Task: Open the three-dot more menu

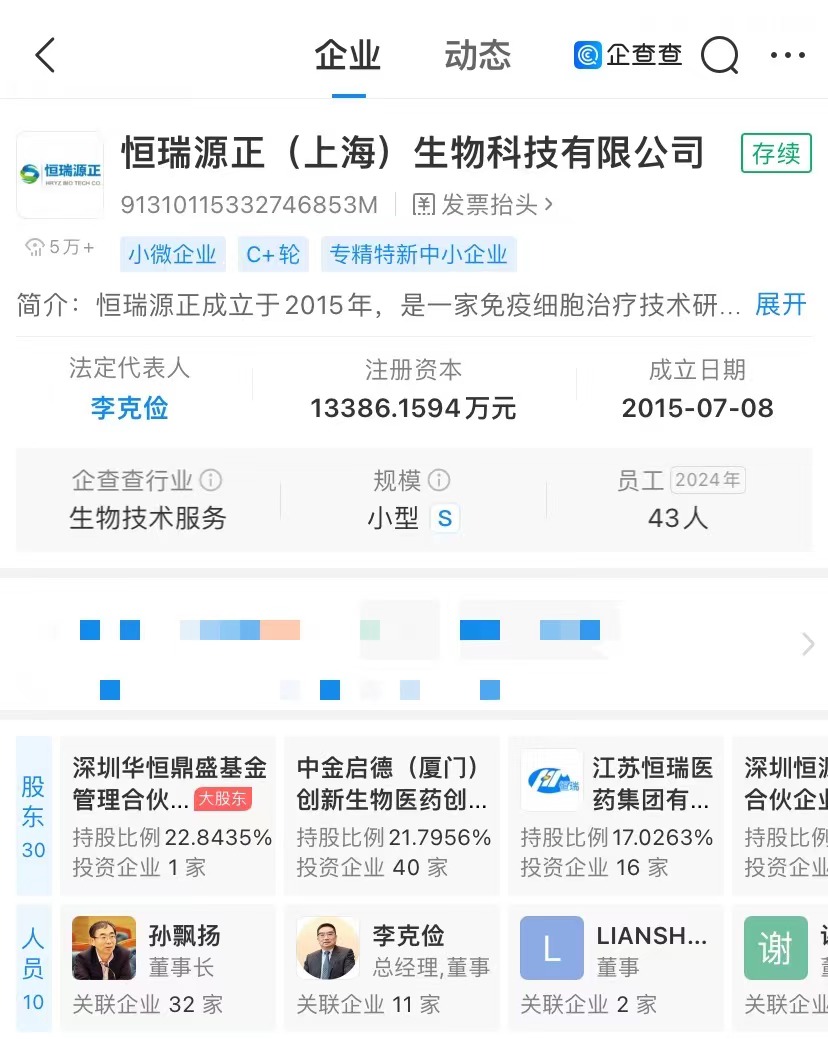Action: (788, 56)
